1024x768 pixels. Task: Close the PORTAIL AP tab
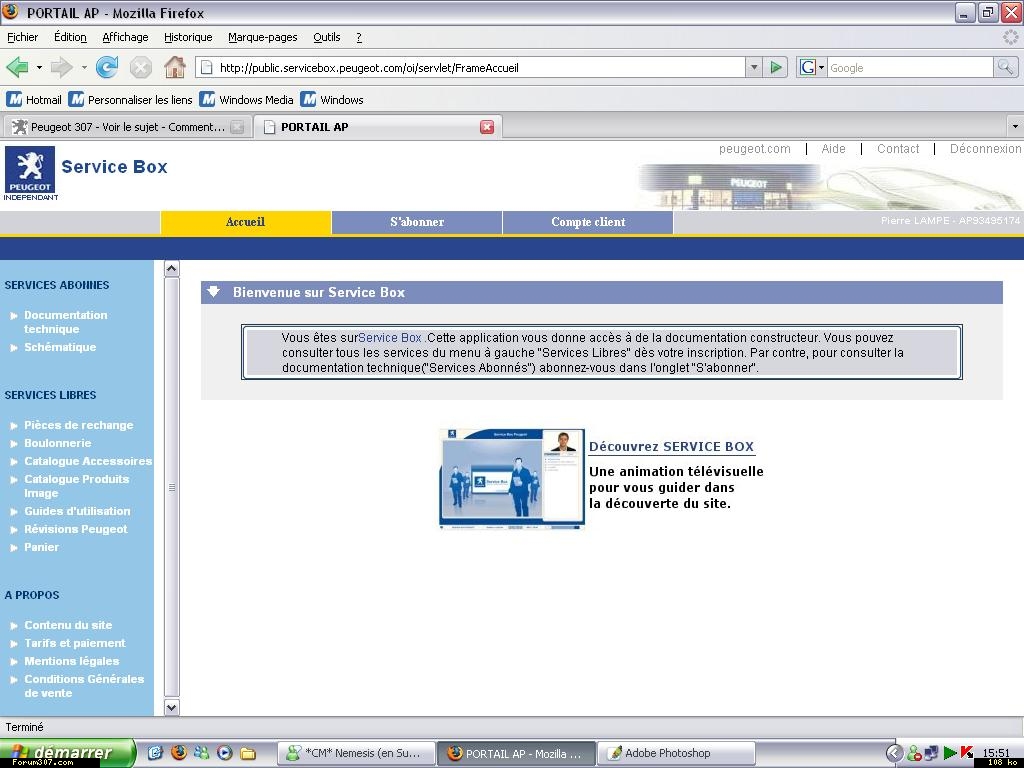487,127
